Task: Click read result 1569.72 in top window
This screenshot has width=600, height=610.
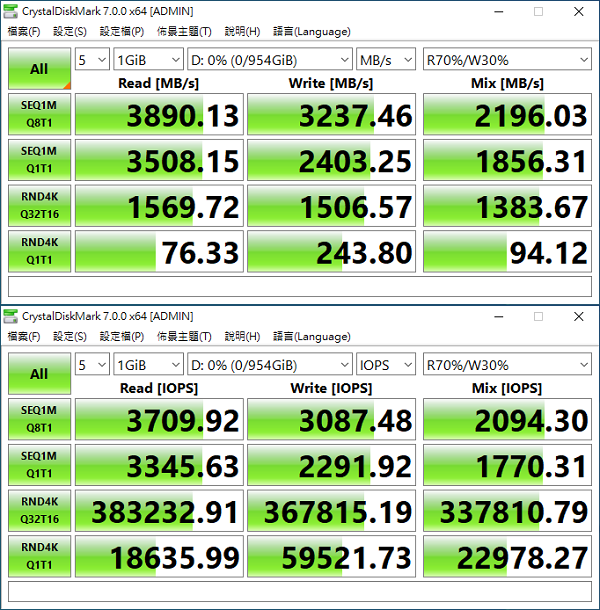Action: coord(159,205)
